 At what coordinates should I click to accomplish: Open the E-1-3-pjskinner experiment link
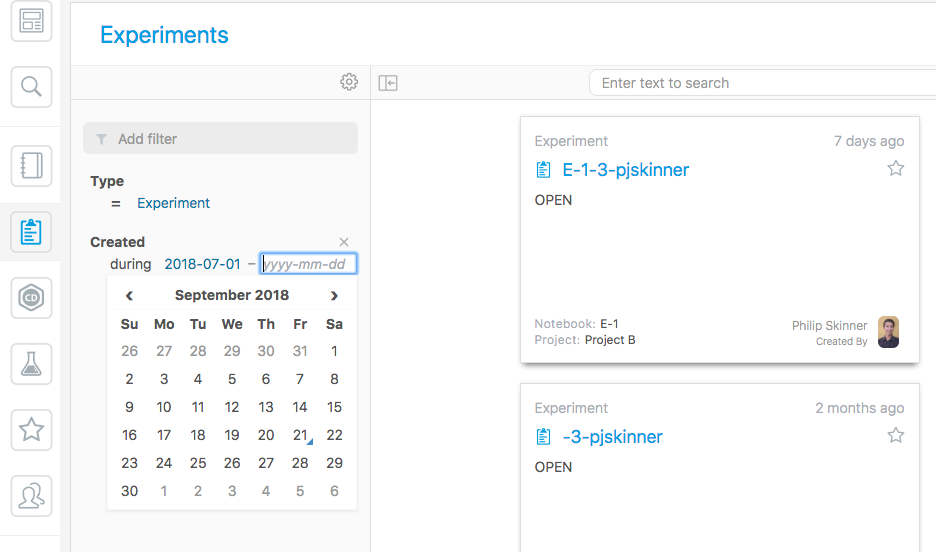coord(625,170)
